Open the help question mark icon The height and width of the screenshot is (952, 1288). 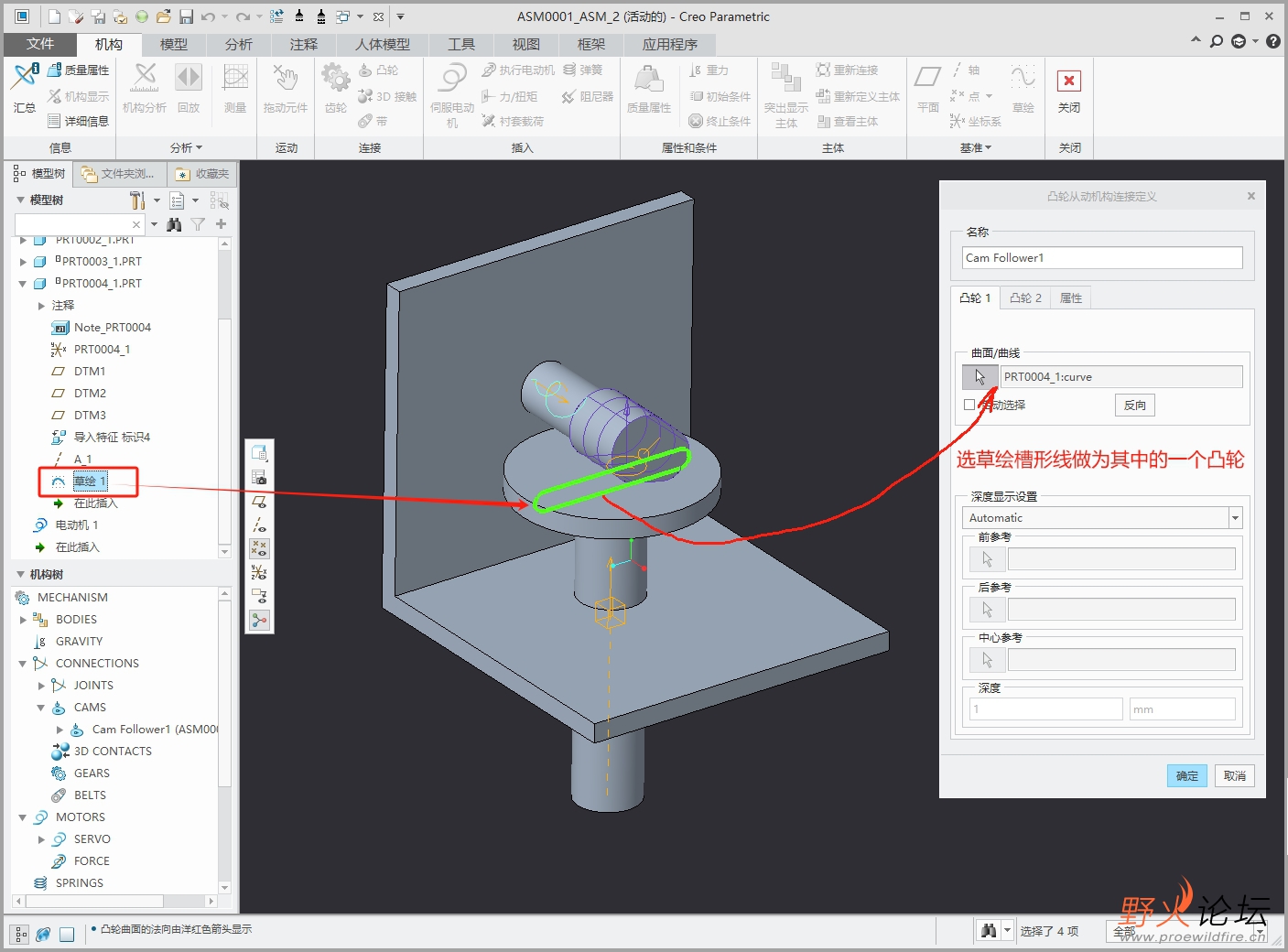[1273, 41]
